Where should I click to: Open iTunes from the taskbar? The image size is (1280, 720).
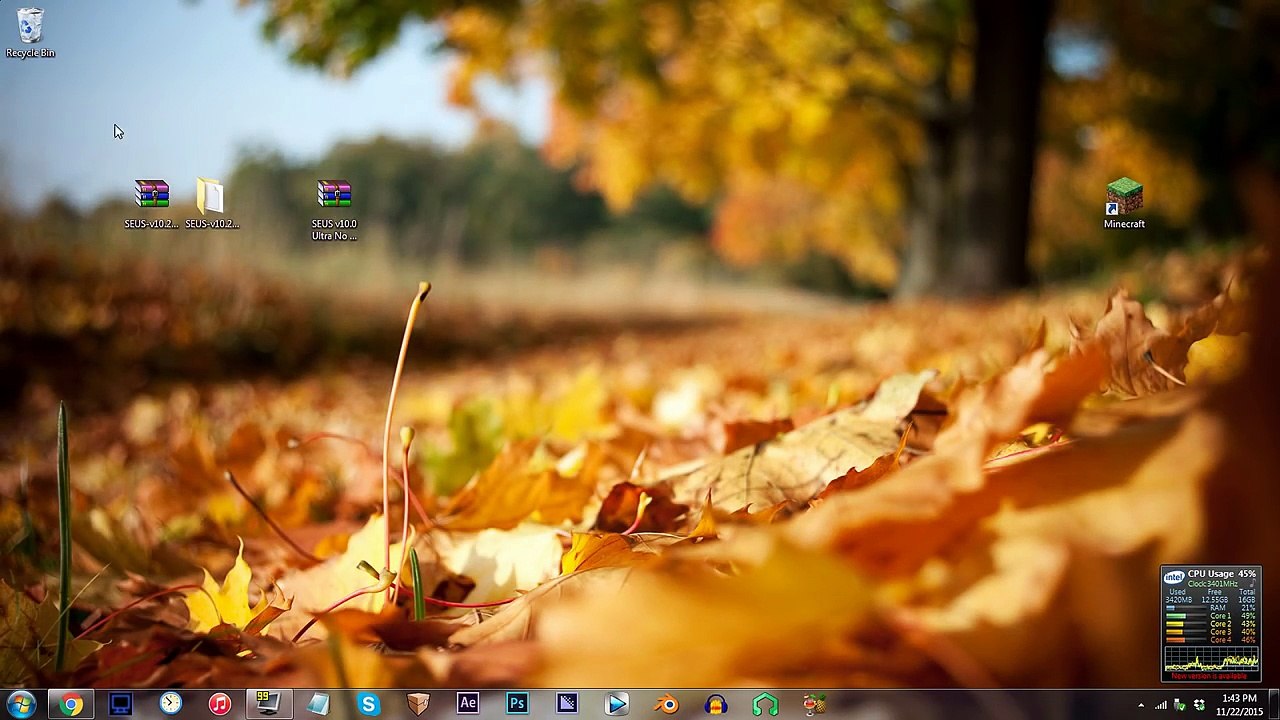click(219, 704)
